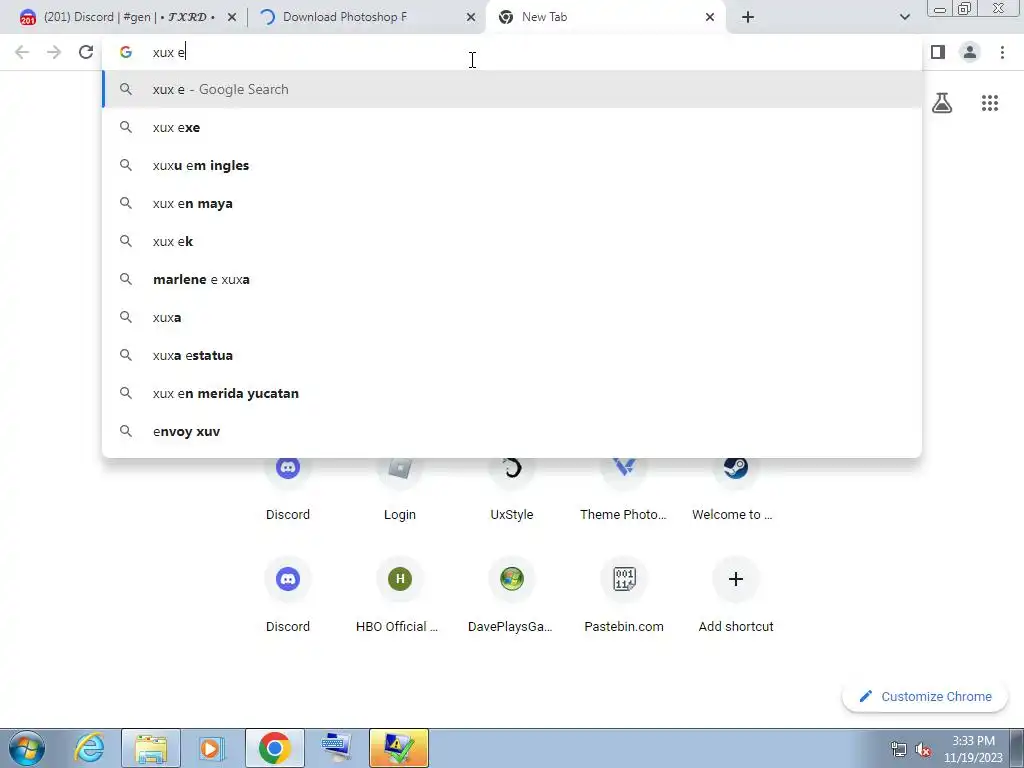Toggle the side panel icon
The height and width of the screenshot is (768, 1024).
(938, 52)
